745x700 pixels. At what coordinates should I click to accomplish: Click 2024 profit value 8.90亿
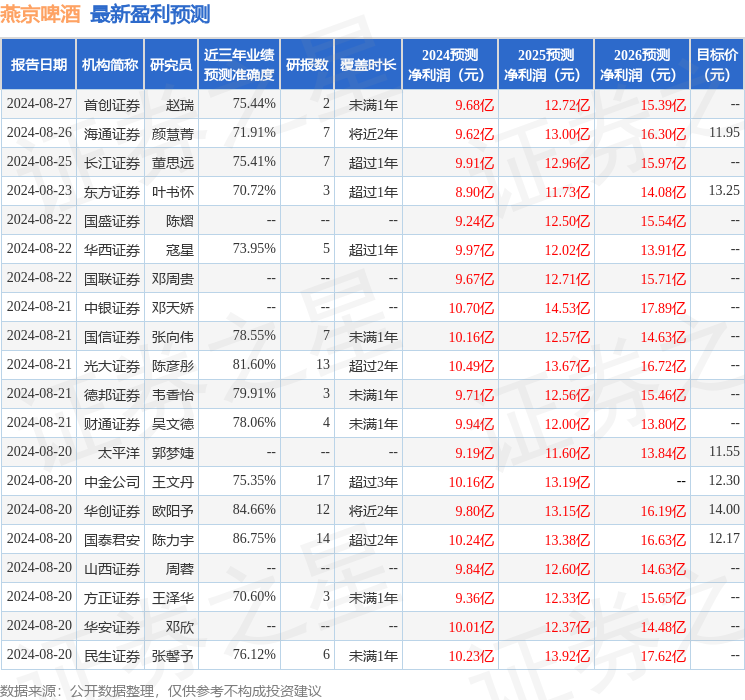475,192
